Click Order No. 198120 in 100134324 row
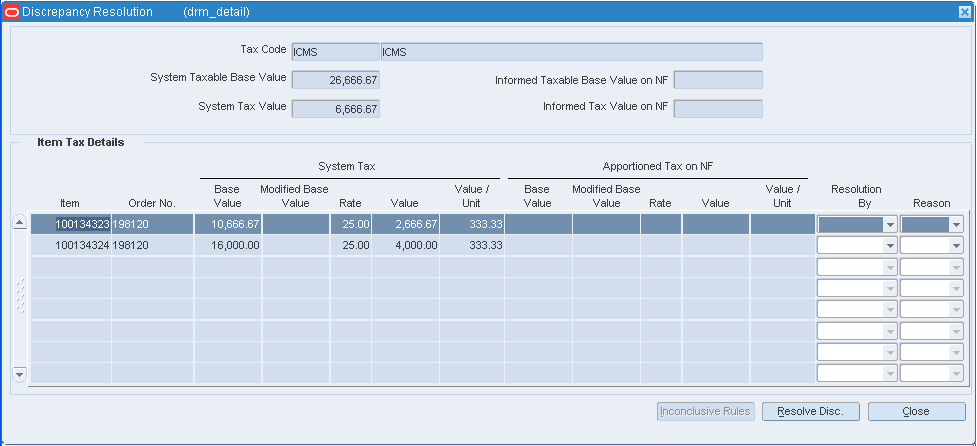 (x=153, y=245)
